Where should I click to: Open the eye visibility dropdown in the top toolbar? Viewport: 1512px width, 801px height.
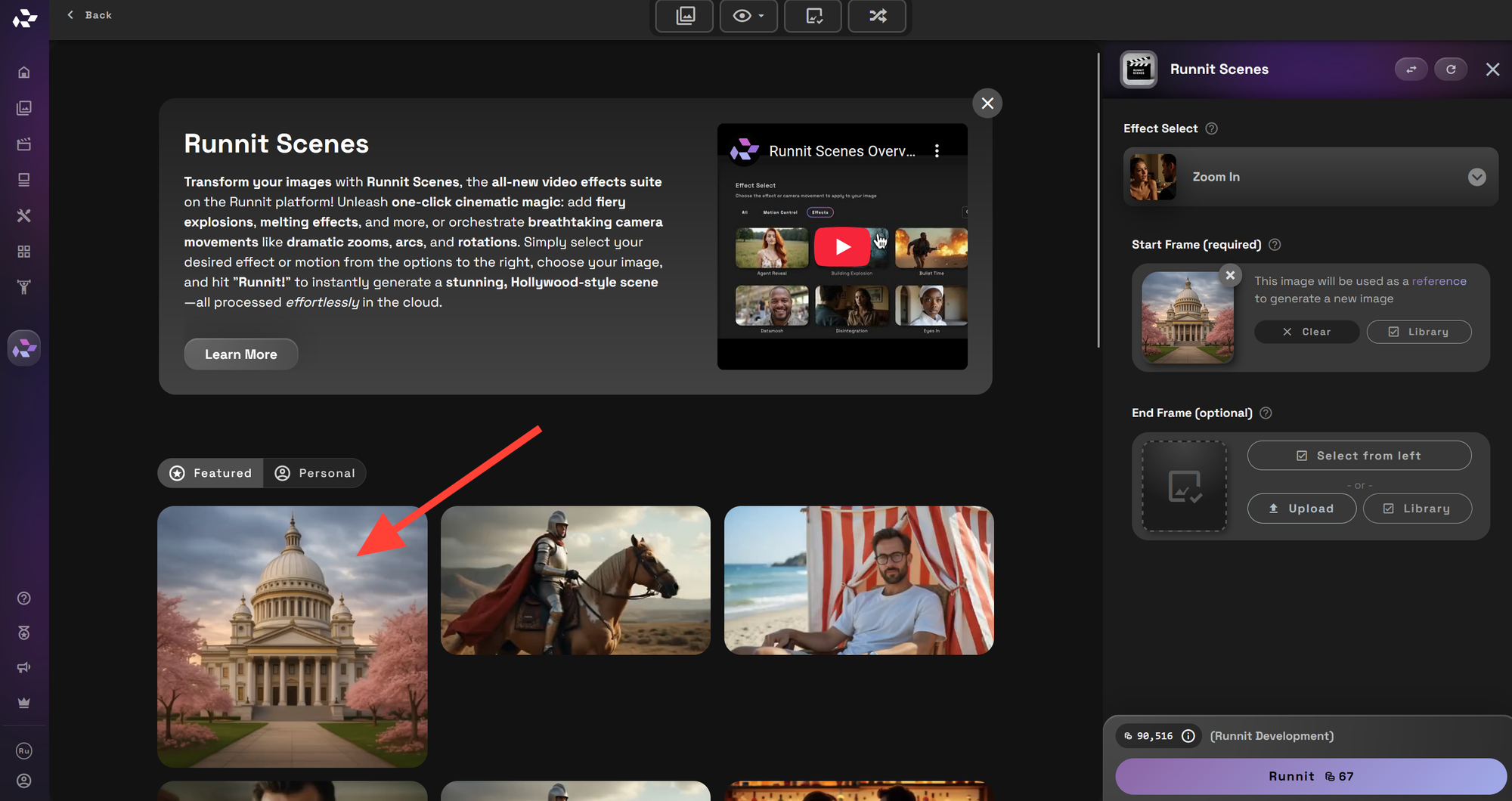(748, 16)
